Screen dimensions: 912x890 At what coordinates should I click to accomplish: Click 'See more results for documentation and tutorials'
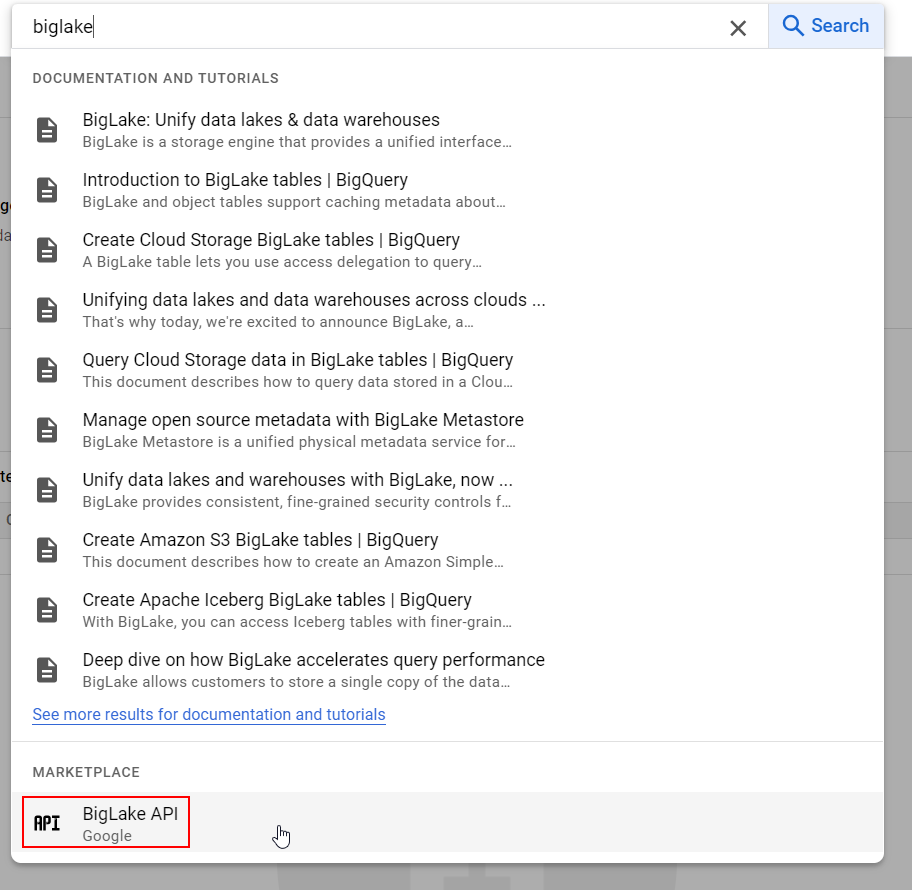click(209, 714)
